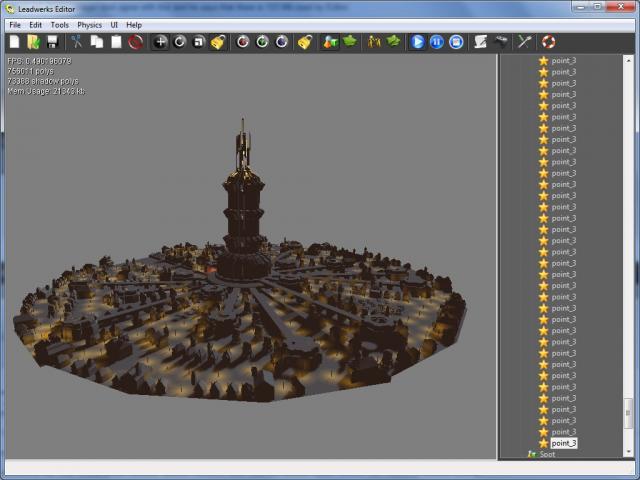The height and width of the screenshot is (480, 640).
Task: Open the Physics menu
Action: coord(90,24)
